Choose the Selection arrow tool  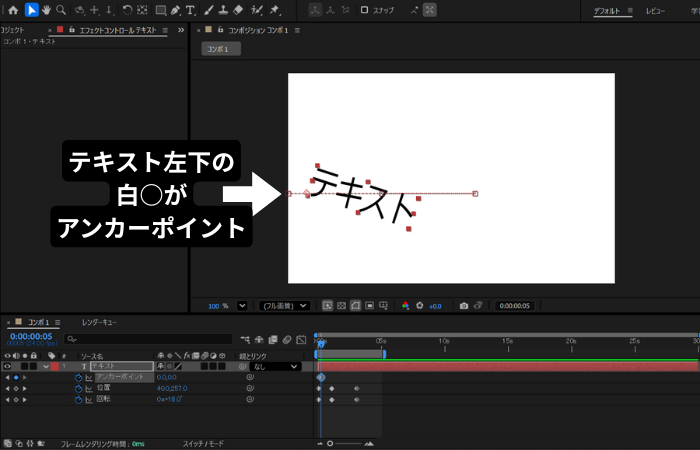pos(31,10)
